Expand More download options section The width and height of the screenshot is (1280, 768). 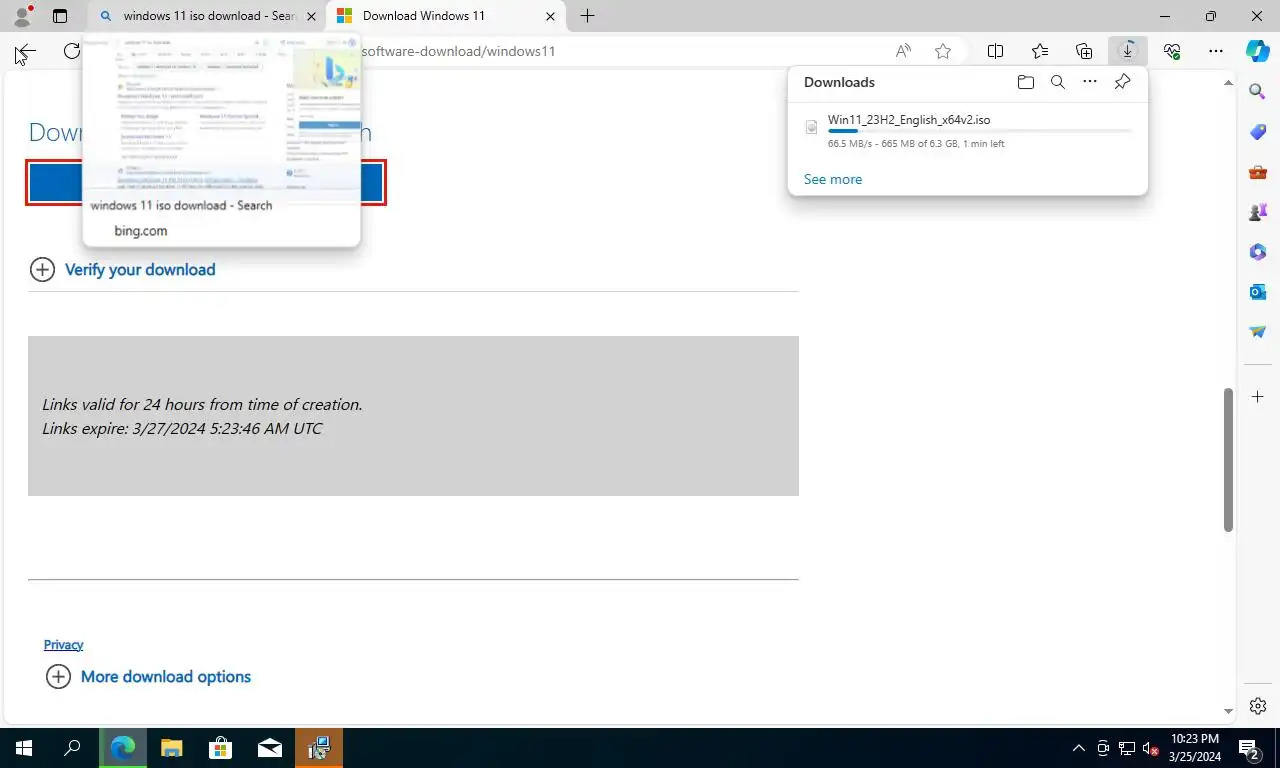tap(149, 677)
